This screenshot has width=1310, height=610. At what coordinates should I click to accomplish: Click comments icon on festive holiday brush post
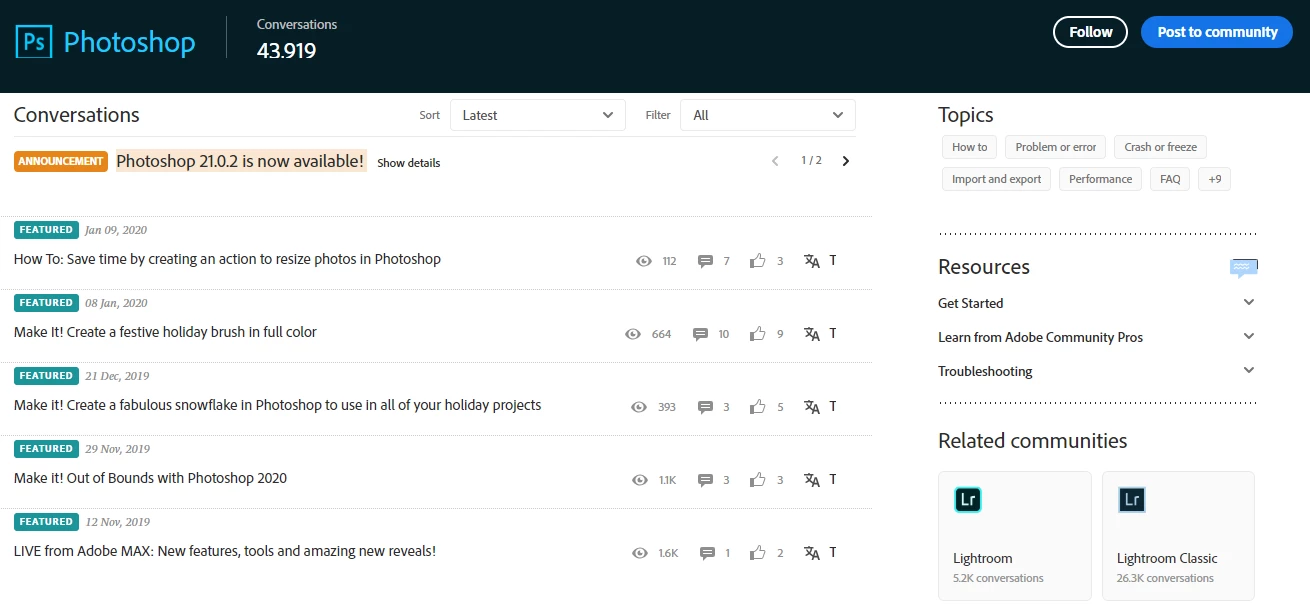tap(700, 334)
